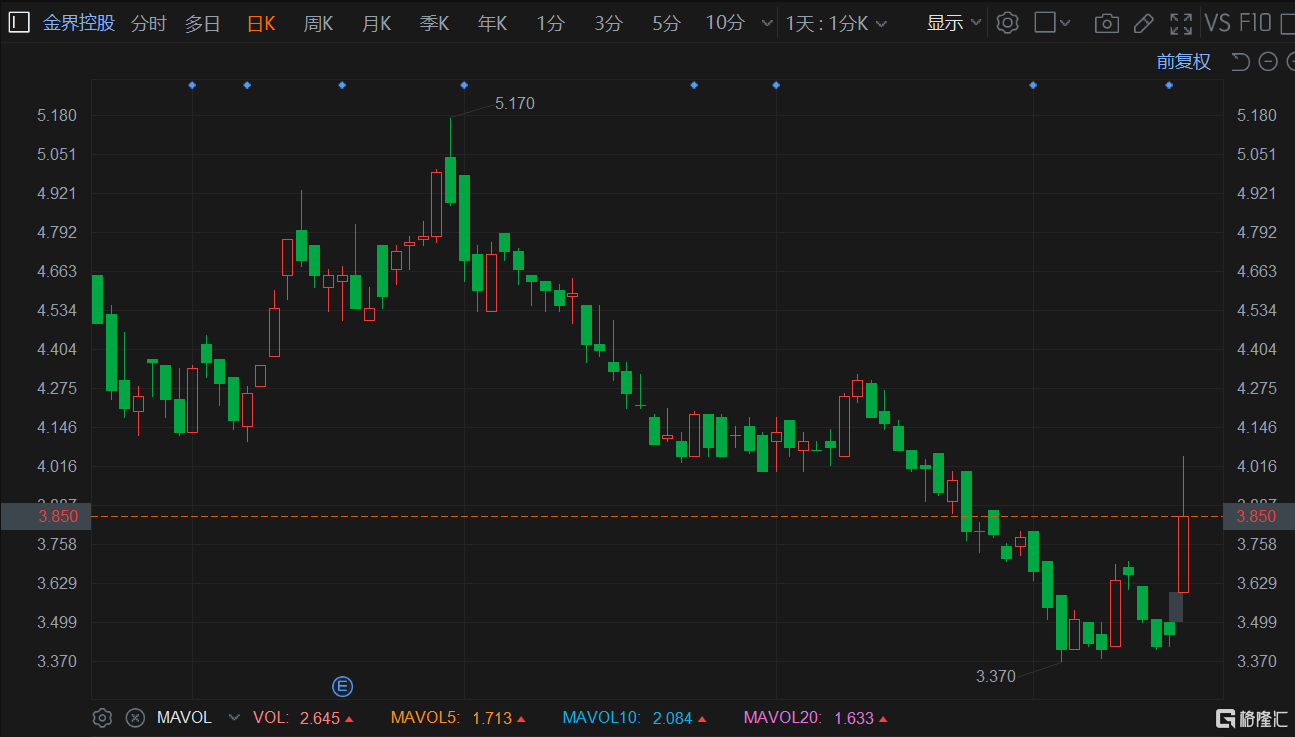The height and width of the screenshot is (737, 1295).
Task: Select the 年K yearly tab
Action: [x=493, y=23]
